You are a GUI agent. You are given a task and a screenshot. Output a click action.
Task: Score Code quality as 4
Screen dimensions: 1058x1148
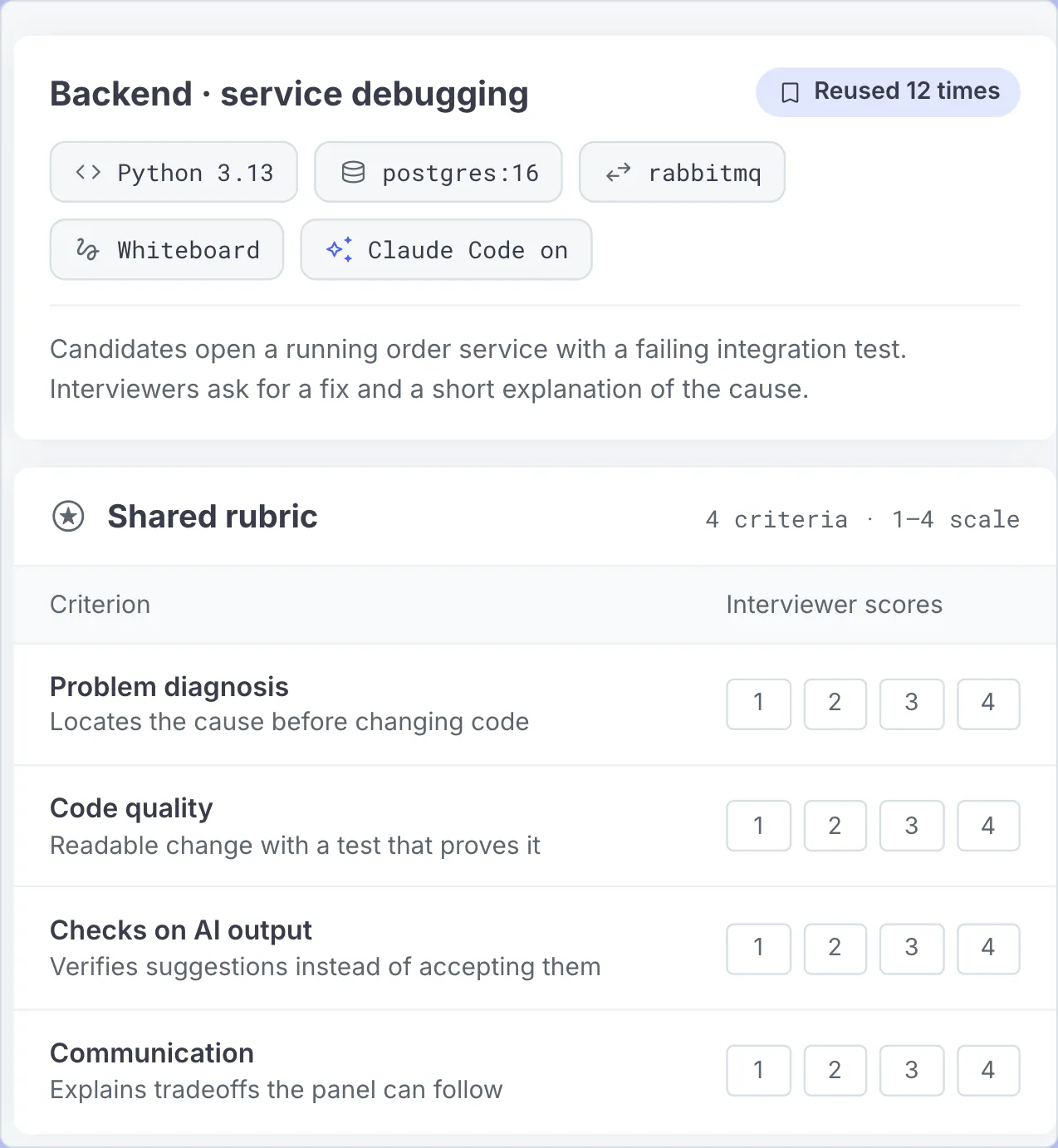[x=988, y=826]
